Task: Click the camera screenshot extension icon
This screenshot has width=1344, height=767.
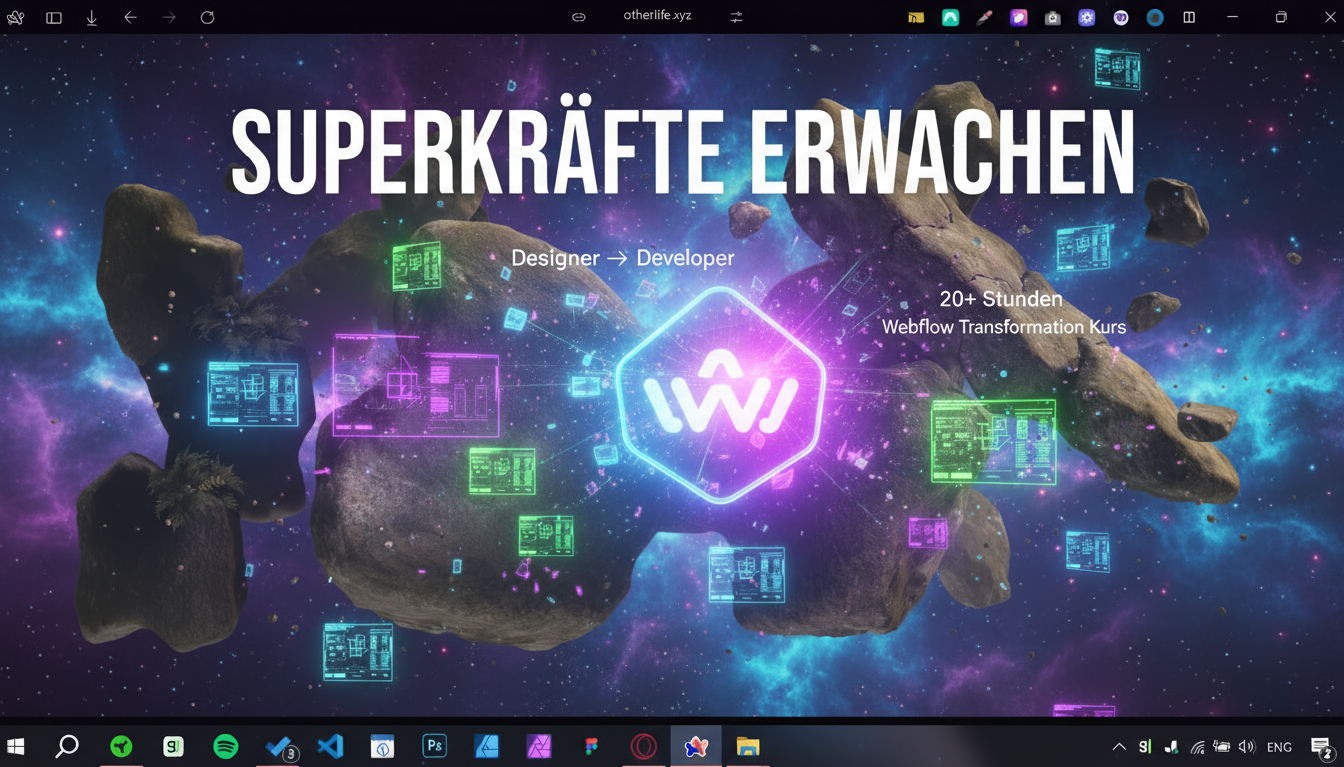Action: pyautogui.click(x=1052, y=17)
